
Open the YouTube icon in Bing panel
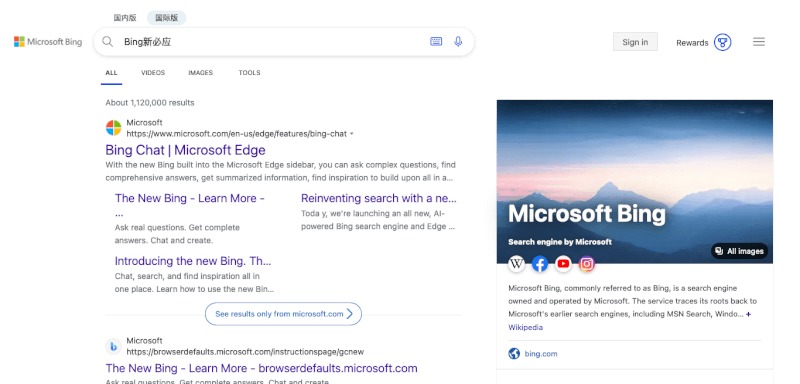(563, 264)
